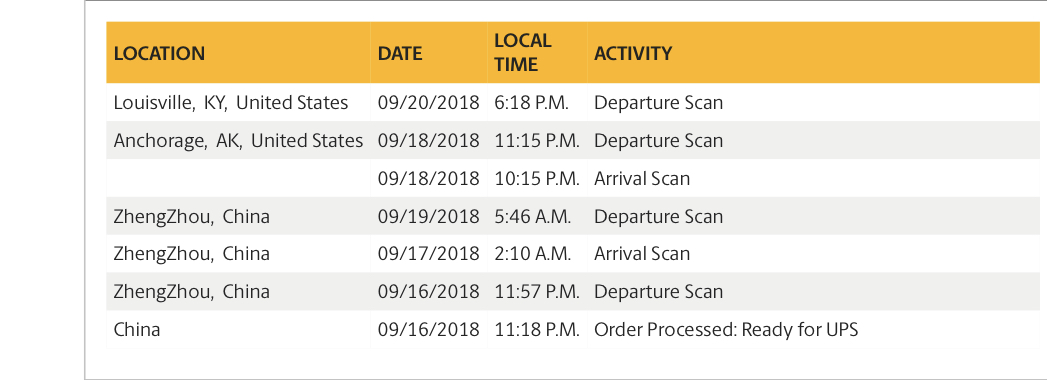Click the ACTIVITY column header
Image resolution: width=1047 pixels, height=380 pixels.
(814, 53)
